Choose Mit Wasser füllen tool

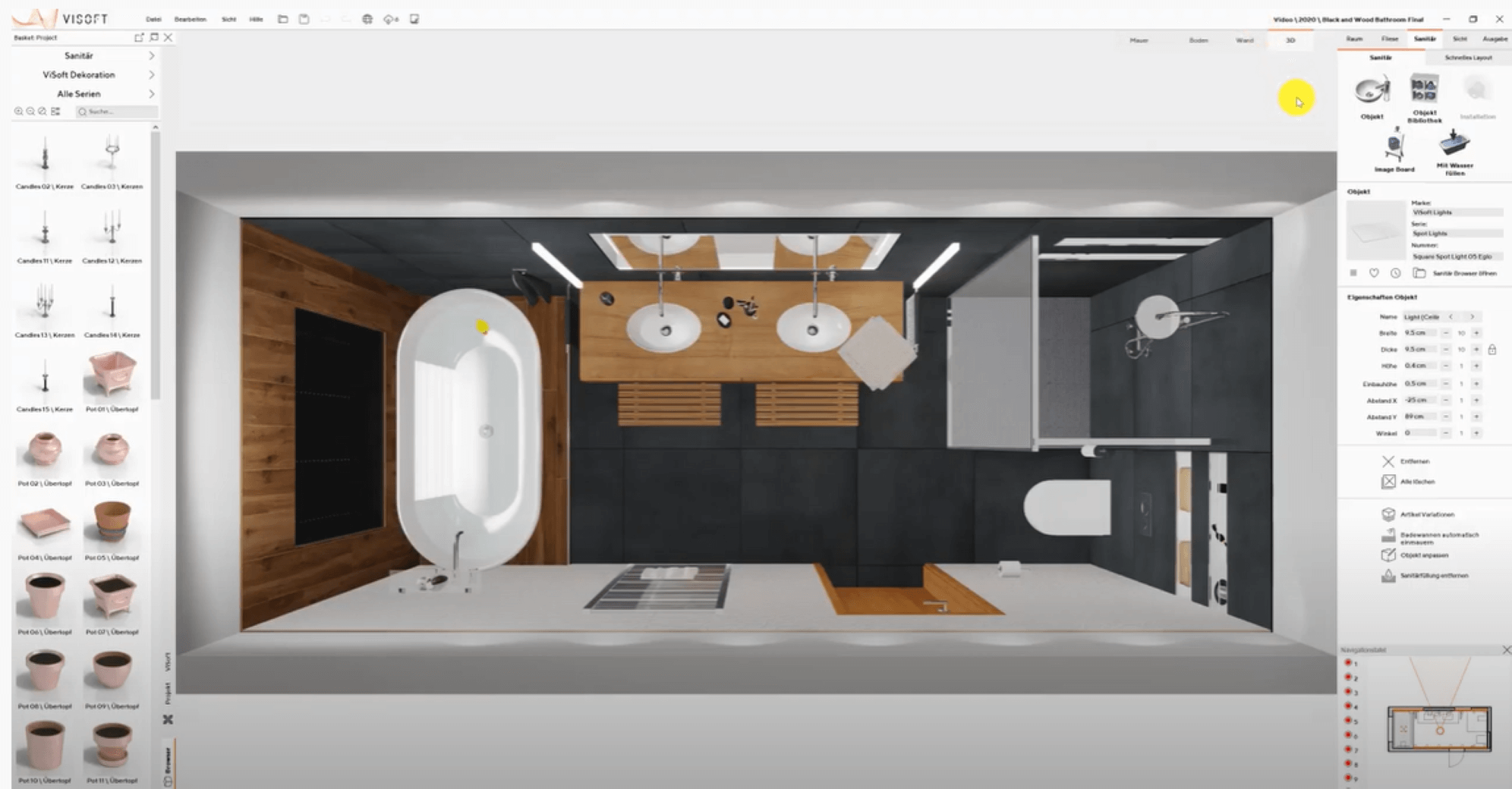pos(1454,152)
